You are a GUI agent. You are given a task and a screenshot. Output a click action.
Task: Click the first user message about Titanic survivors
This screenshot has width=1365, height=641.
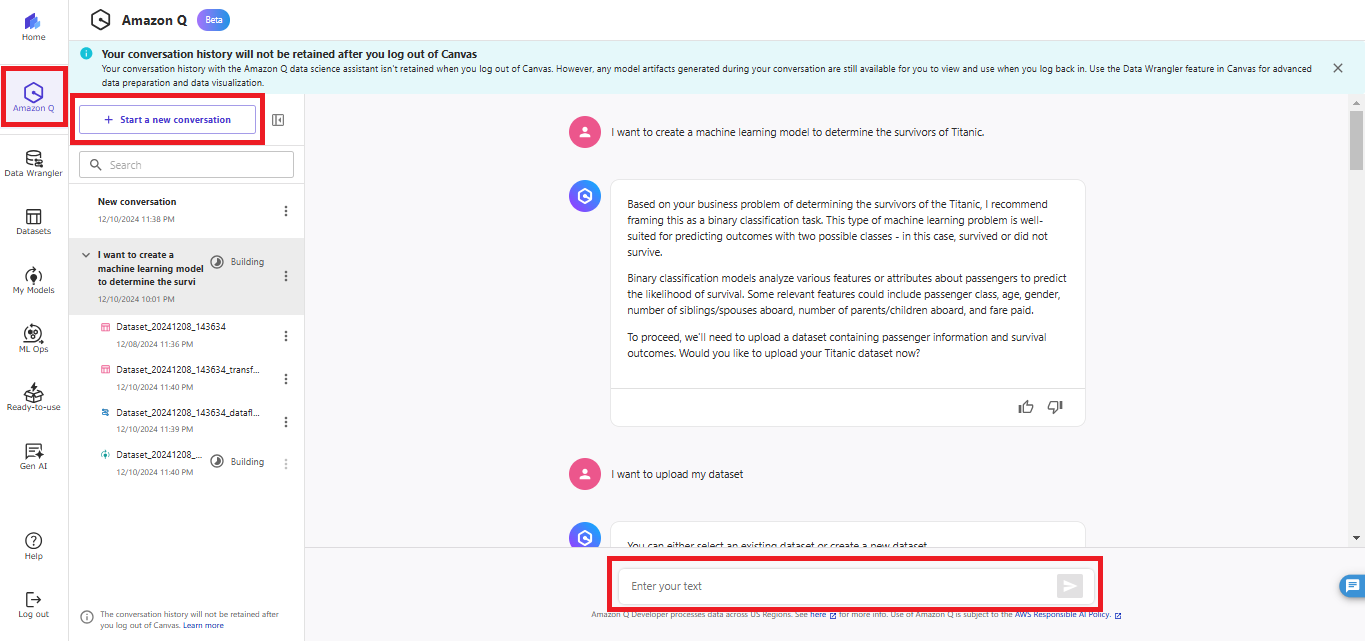(x=798, y=132)
